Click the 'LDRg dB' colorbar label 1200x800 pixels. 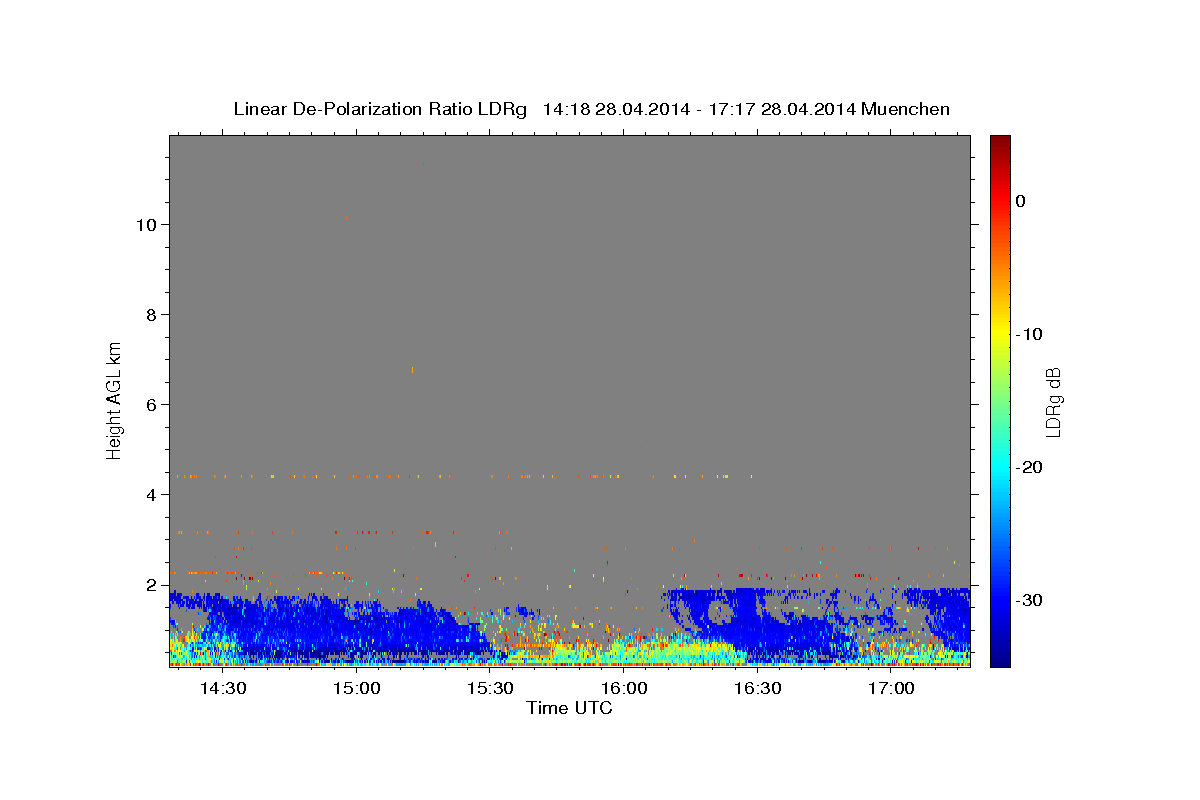coord(1053,402)
